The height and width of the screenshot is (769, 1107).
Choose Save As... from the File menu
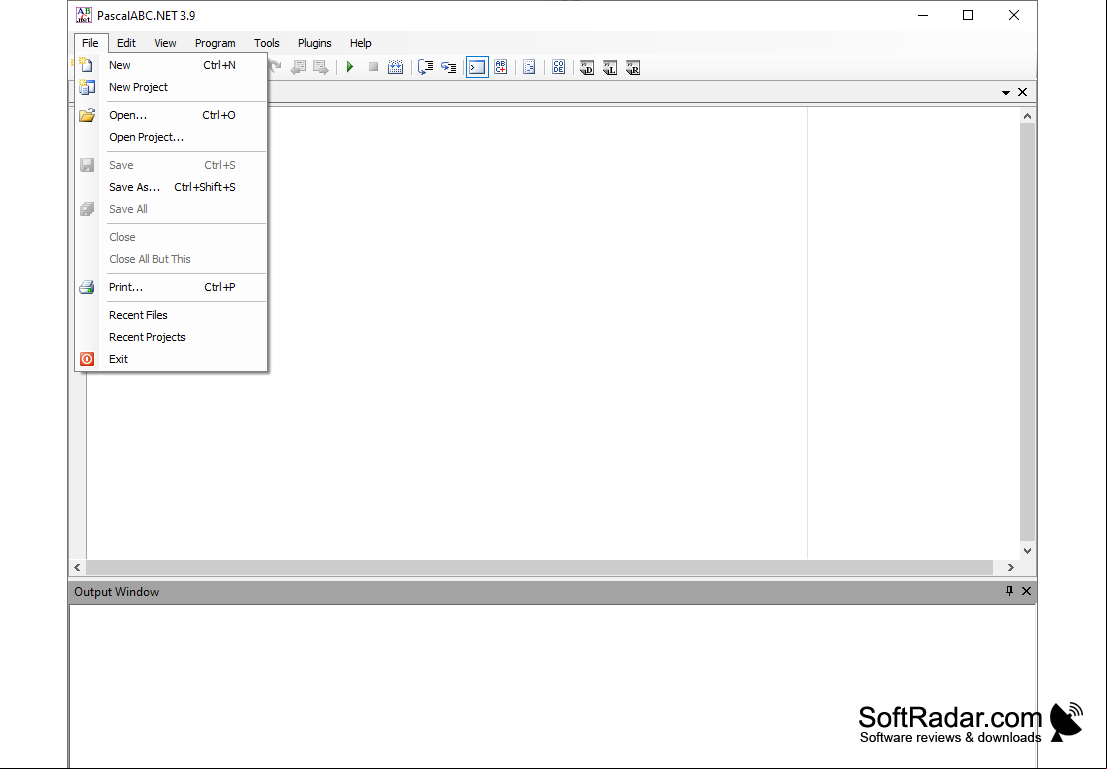tap(171, 187)
